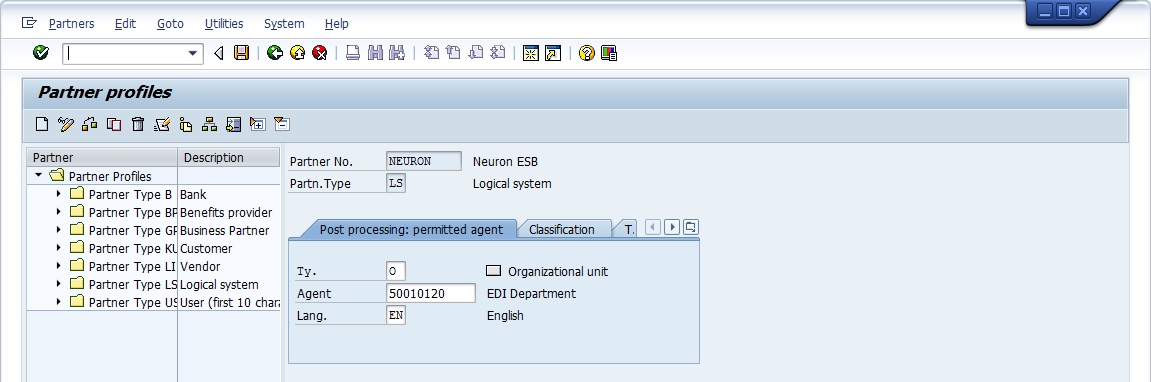Expand Partner Type B Bank node
Viewport: 1151px width, 382px height.
[59, 194]
